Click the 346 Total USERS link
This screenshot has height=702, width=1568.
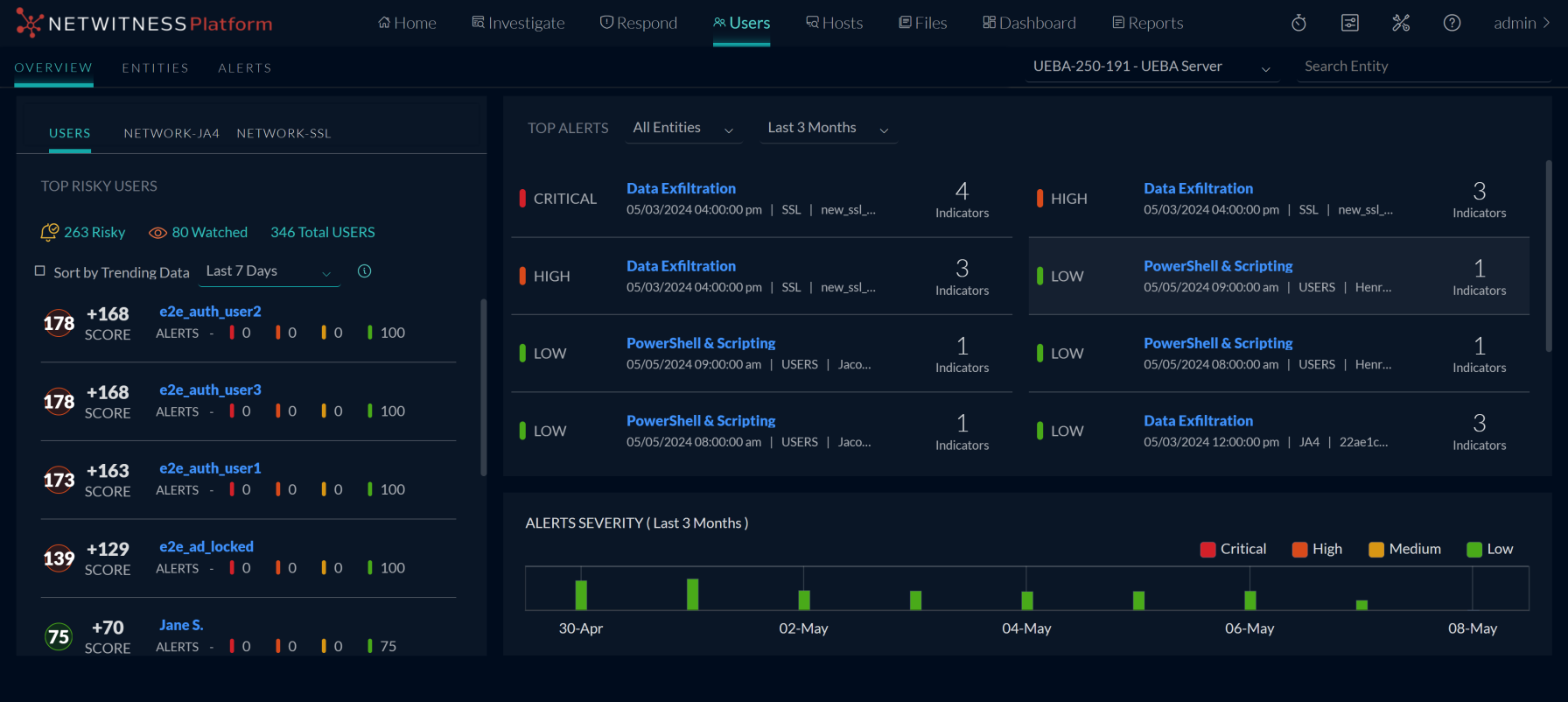pos(323,232)
